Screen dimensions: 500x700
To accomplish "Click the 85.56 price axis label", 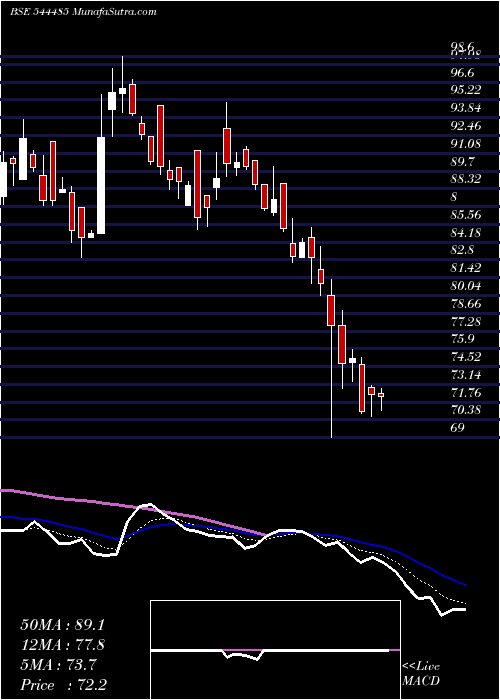I will (466, 215).
